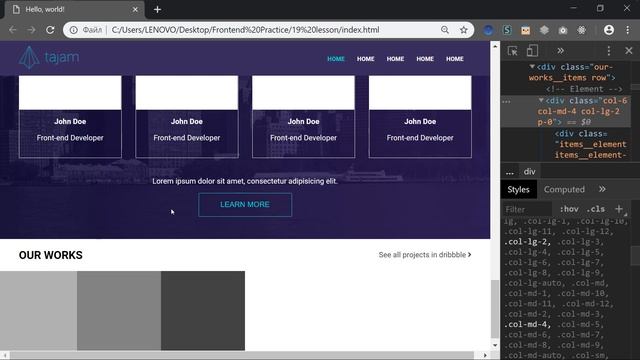The height and width of the screenshot is (360, 640).
Task: Click the third HOME nav link
Action: pyautogui.click(x=395, y=59)
